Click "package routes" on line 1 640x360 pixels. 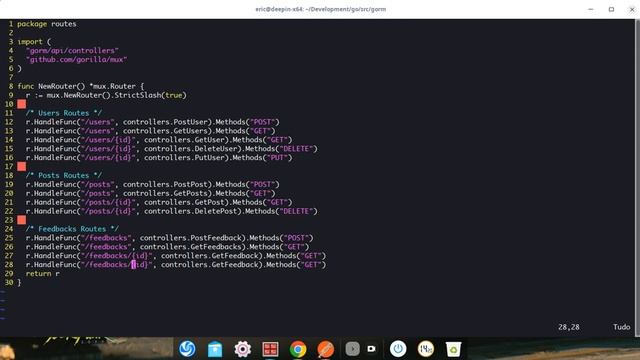pos(47,24)
